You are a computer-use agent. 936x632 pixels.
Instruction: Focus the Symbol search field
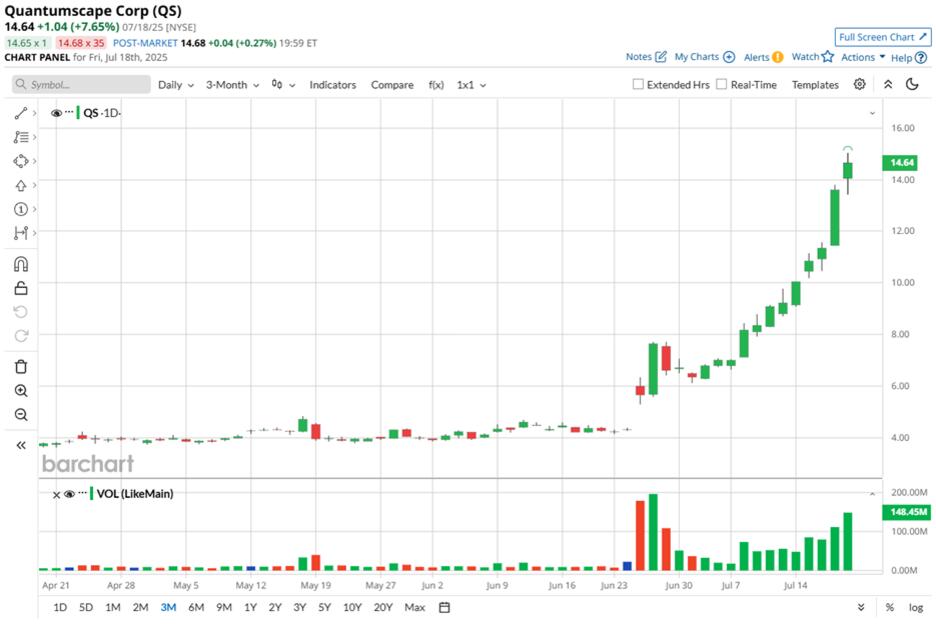tap(81, 84)
